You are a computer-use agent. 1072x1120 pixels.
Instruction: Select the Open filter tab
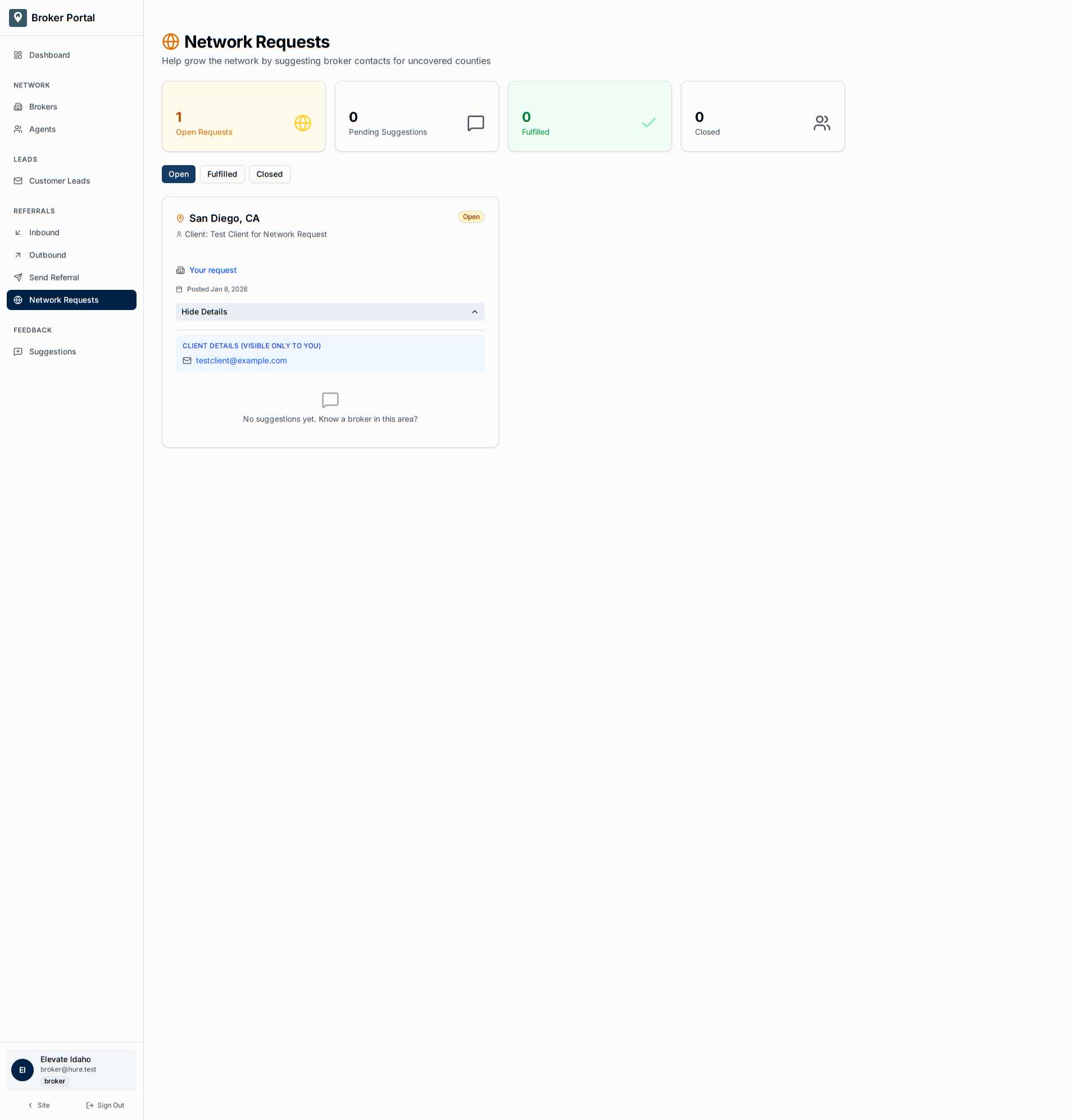coord(178,174)
